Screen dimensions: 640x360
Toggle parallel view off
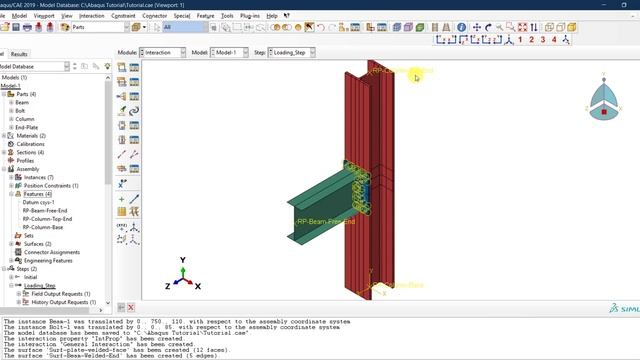(435, 27)
